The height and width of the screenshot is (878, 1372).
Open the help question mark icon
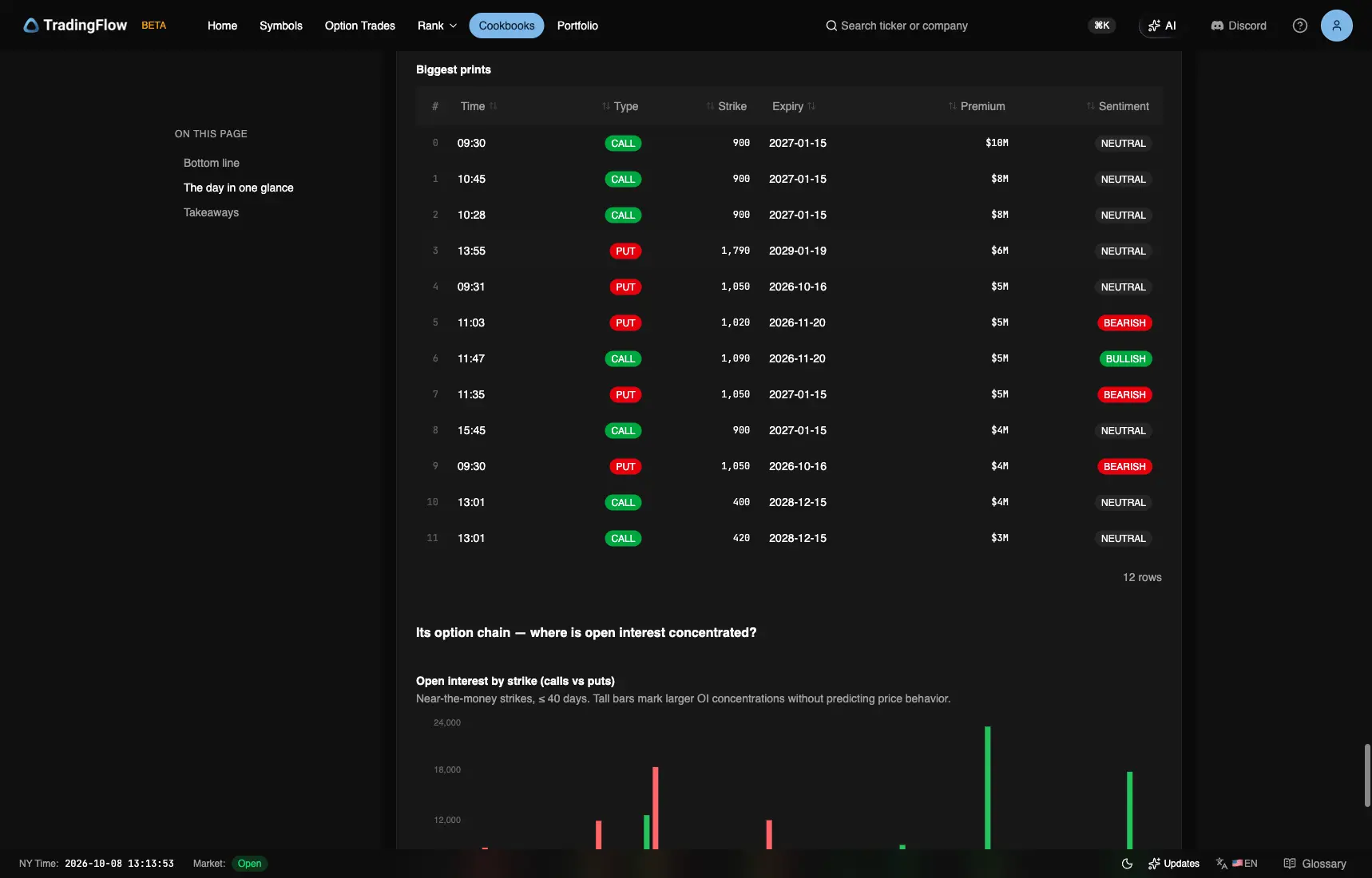(x=1300, y=26)
